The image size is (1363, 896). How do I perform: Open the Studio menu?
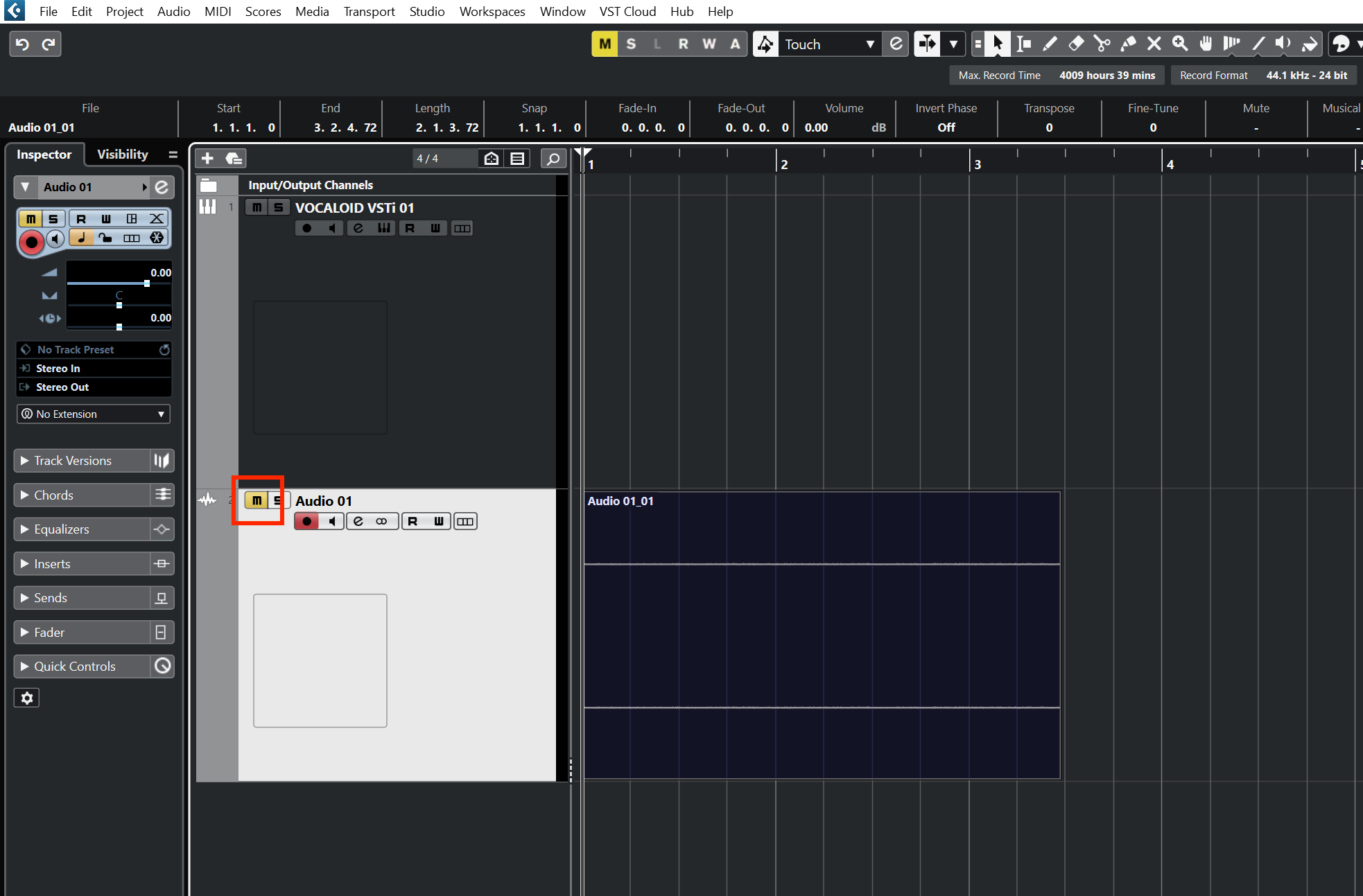pyautogui.click(x=426, y=11)
